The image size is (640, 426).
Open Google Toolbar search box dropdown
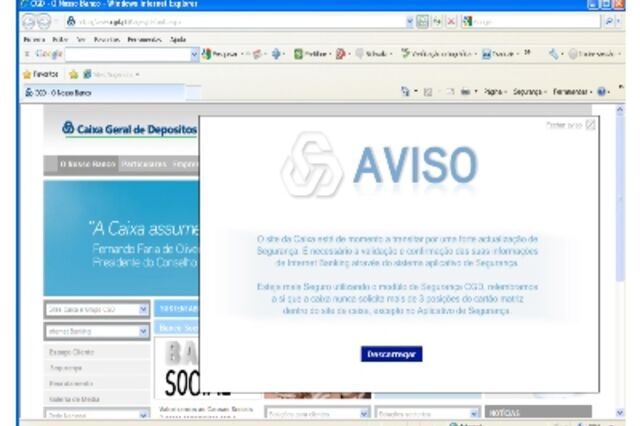coord(194,54)
